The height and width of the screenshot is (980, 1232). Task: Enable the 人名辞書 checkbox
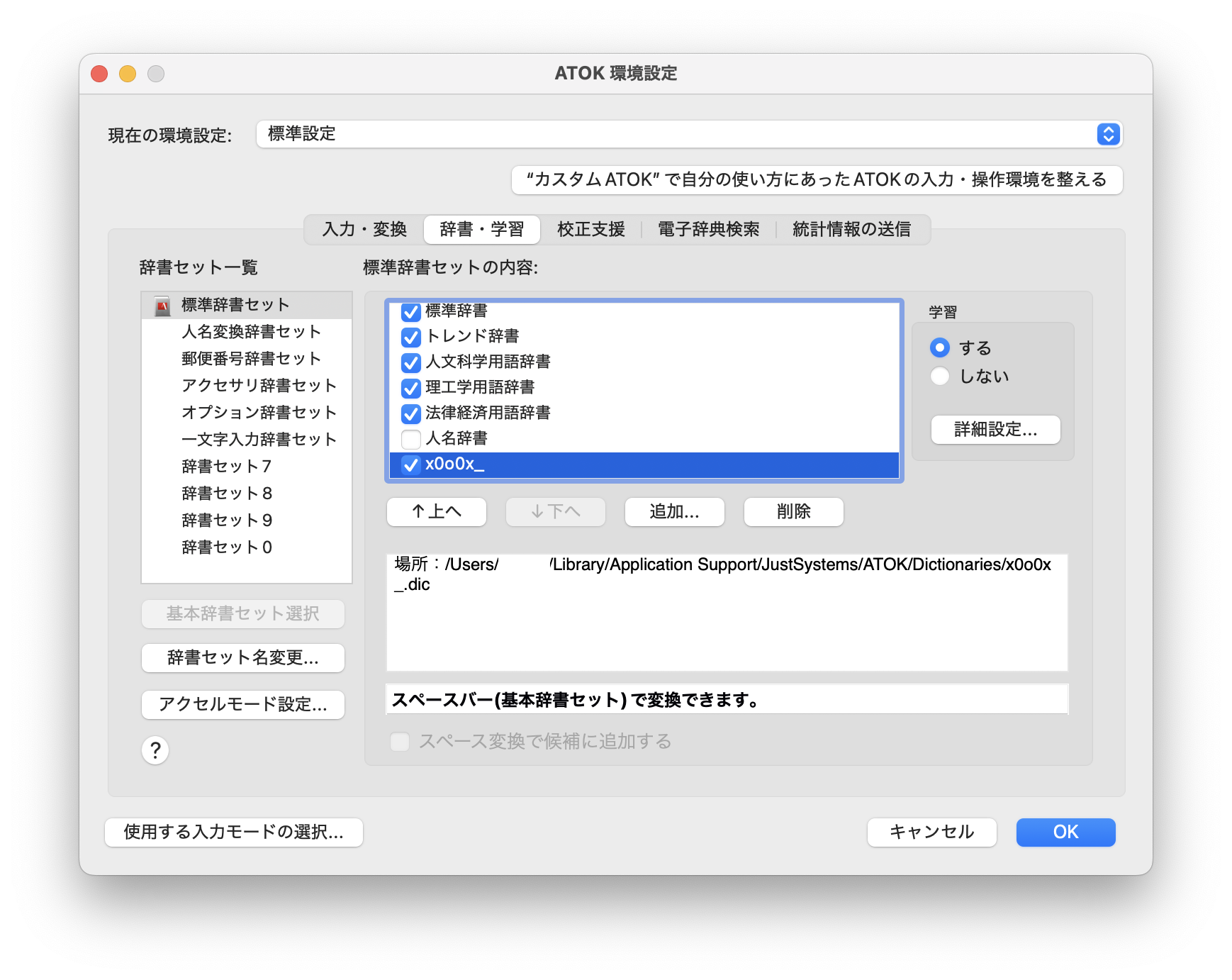point(410,439)
